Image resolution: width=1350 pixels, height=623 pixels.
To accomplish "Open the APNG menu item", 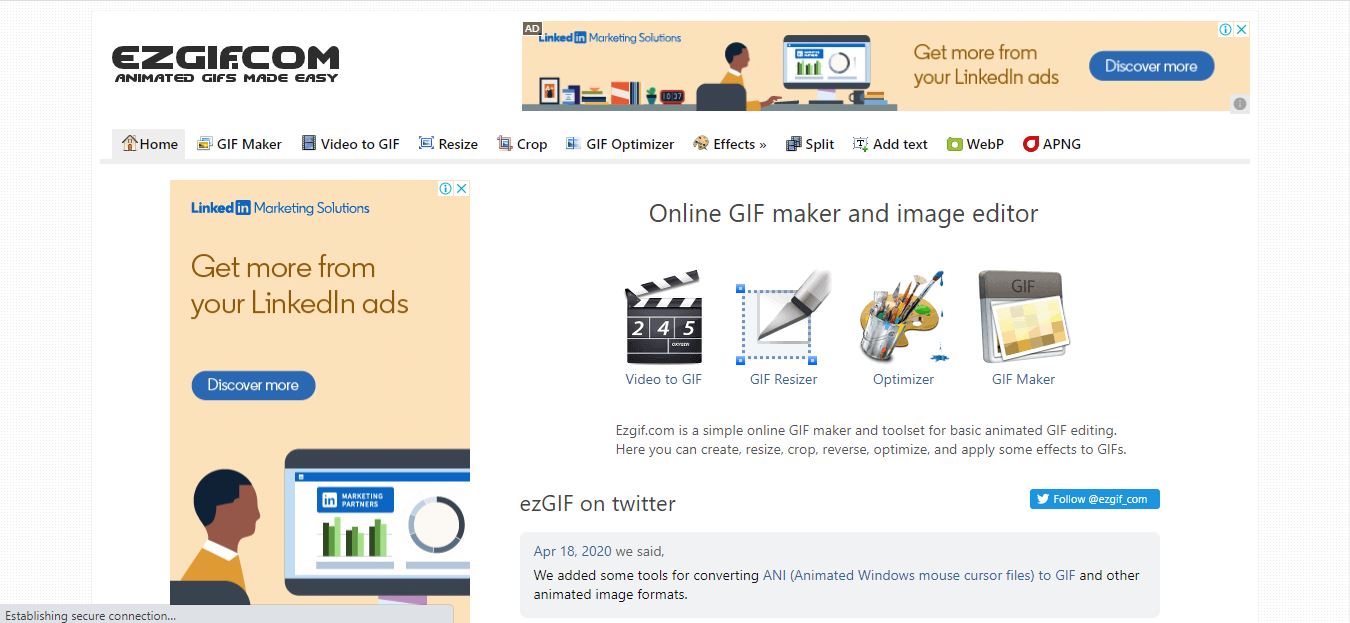I will tap(1052, 144).
